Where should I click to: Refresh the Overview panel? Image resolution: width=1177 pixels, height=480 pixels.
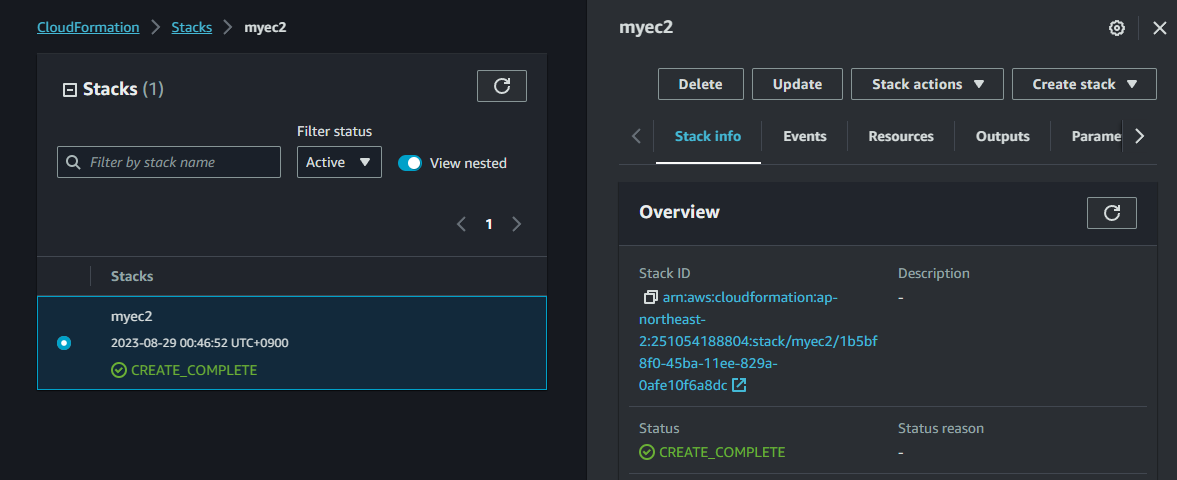tap(1112, 213)
